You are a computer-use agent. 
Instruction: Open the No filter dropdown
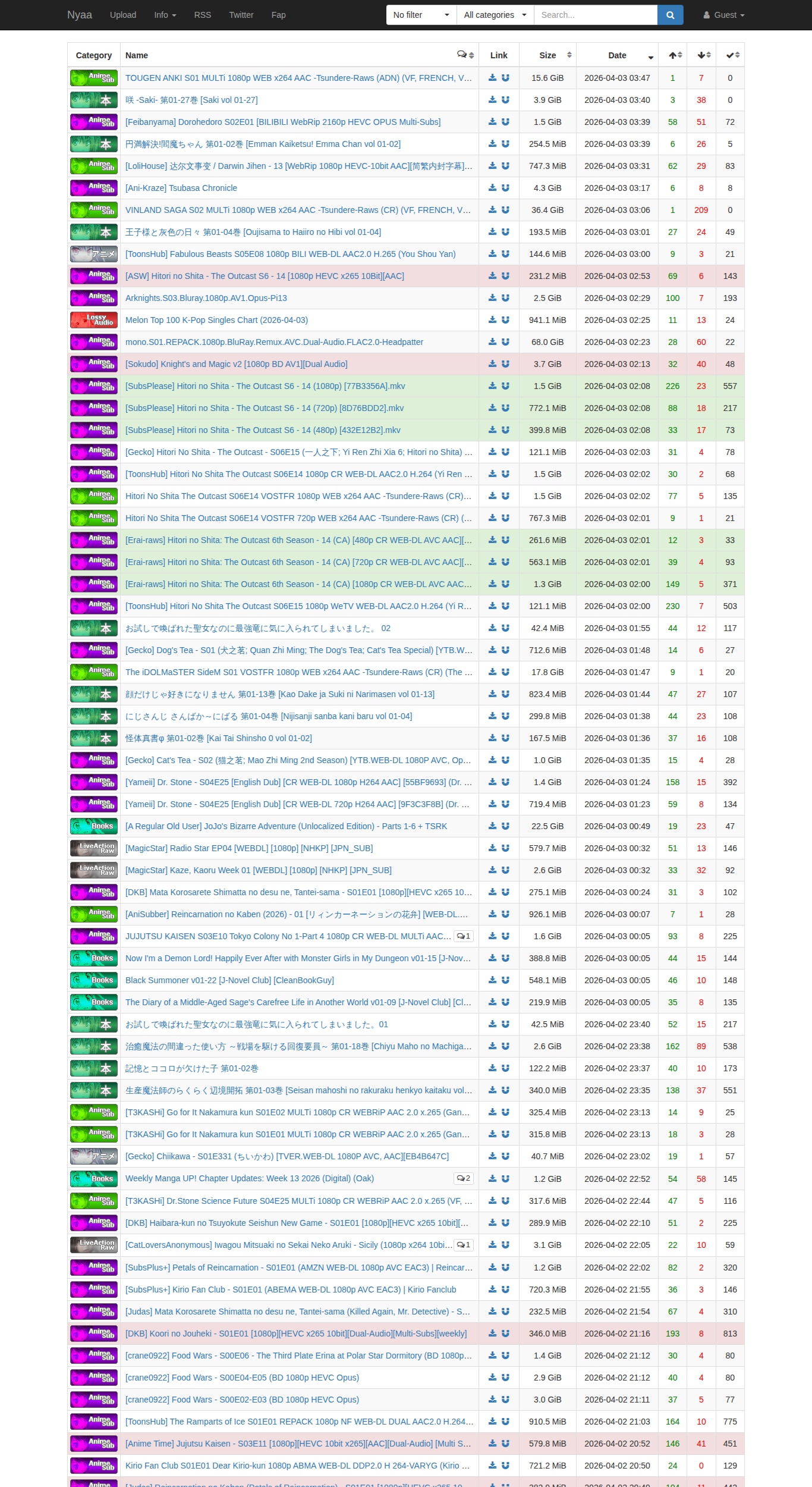pos(421,15)
